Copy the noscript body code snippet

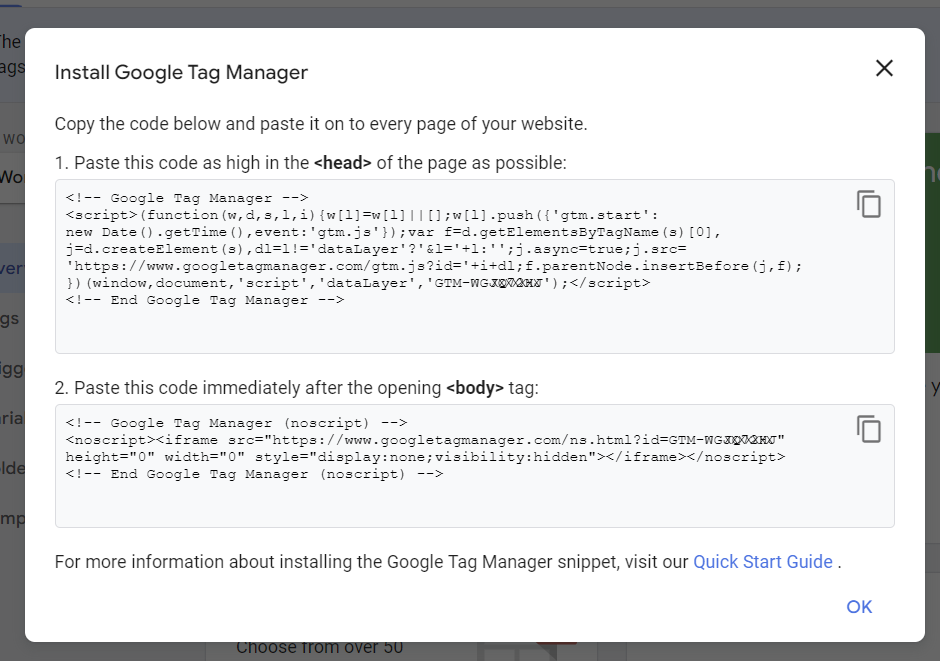[x=869, y=429]
